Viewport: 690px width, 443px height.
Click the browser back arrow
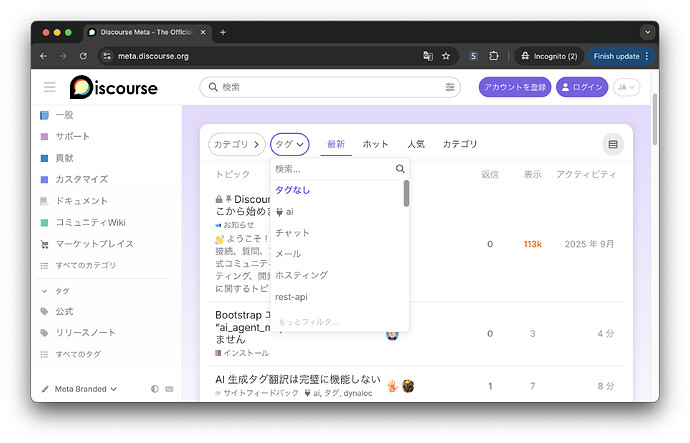coord(43,56)
